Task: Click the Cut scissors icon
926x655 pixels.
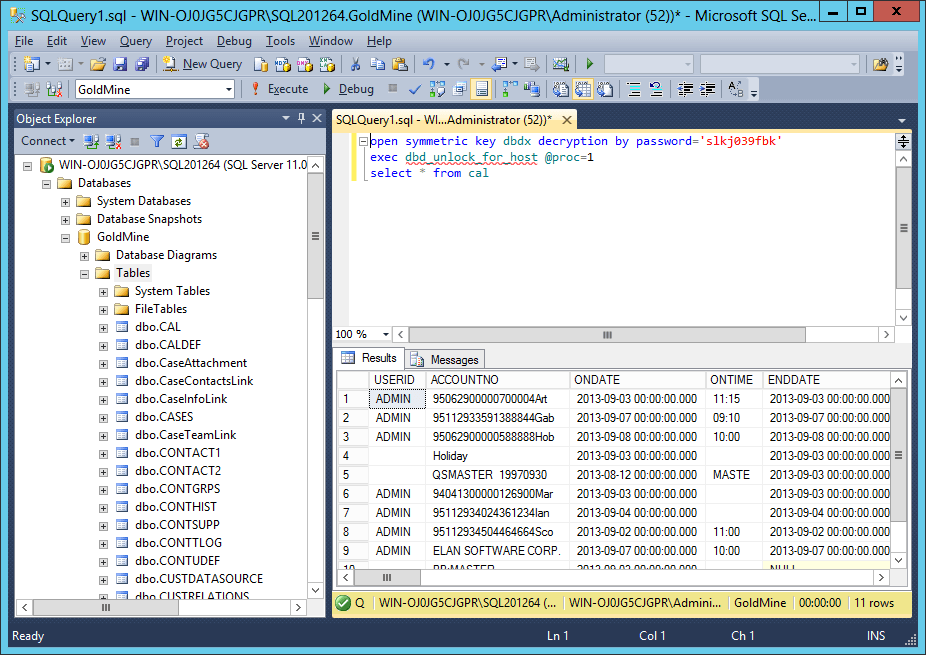Action: (x=354, y=64)
